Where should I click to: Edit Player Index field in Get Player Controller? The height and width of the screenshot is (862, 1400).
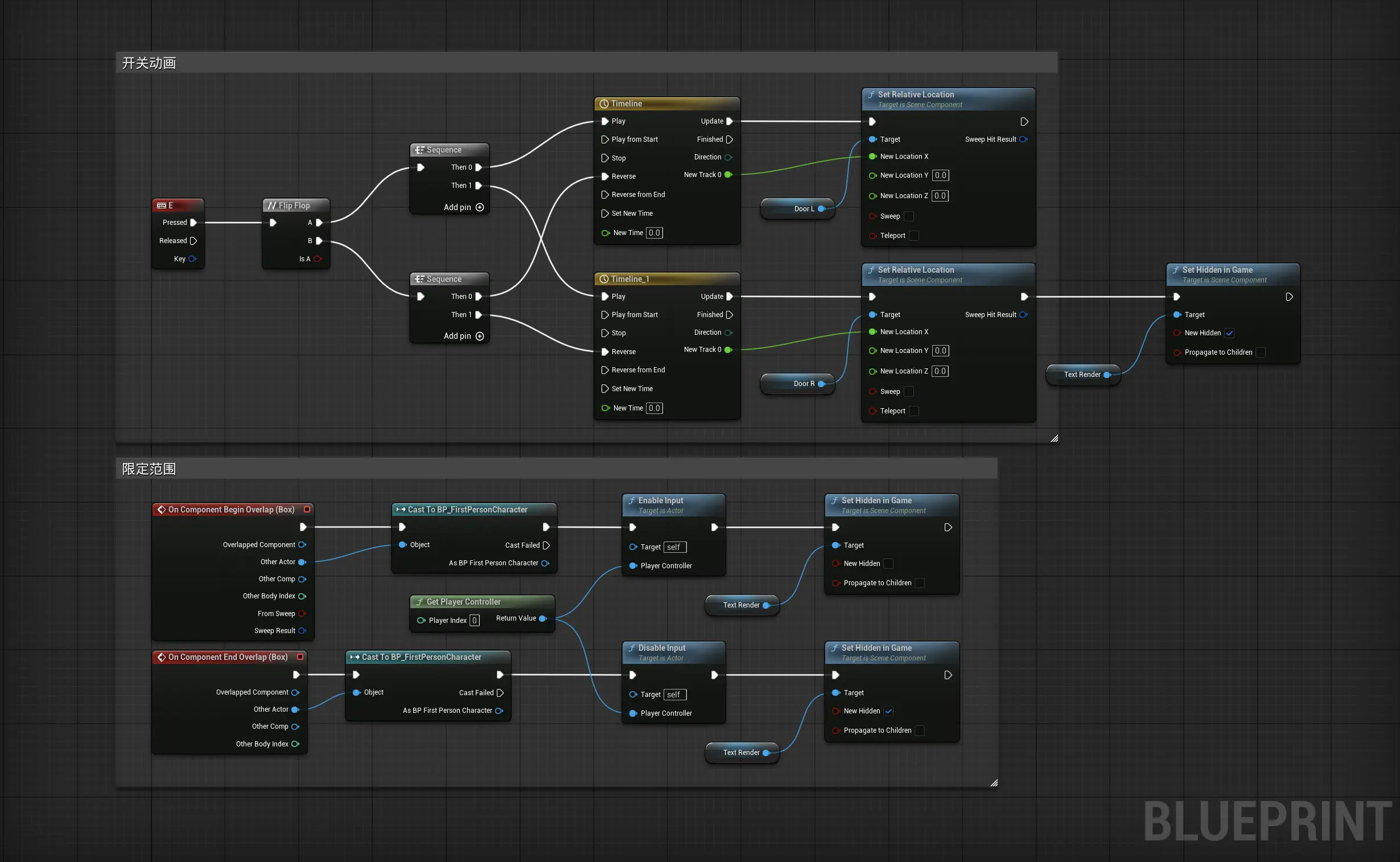pyautogui.click(x=474, y=620)
